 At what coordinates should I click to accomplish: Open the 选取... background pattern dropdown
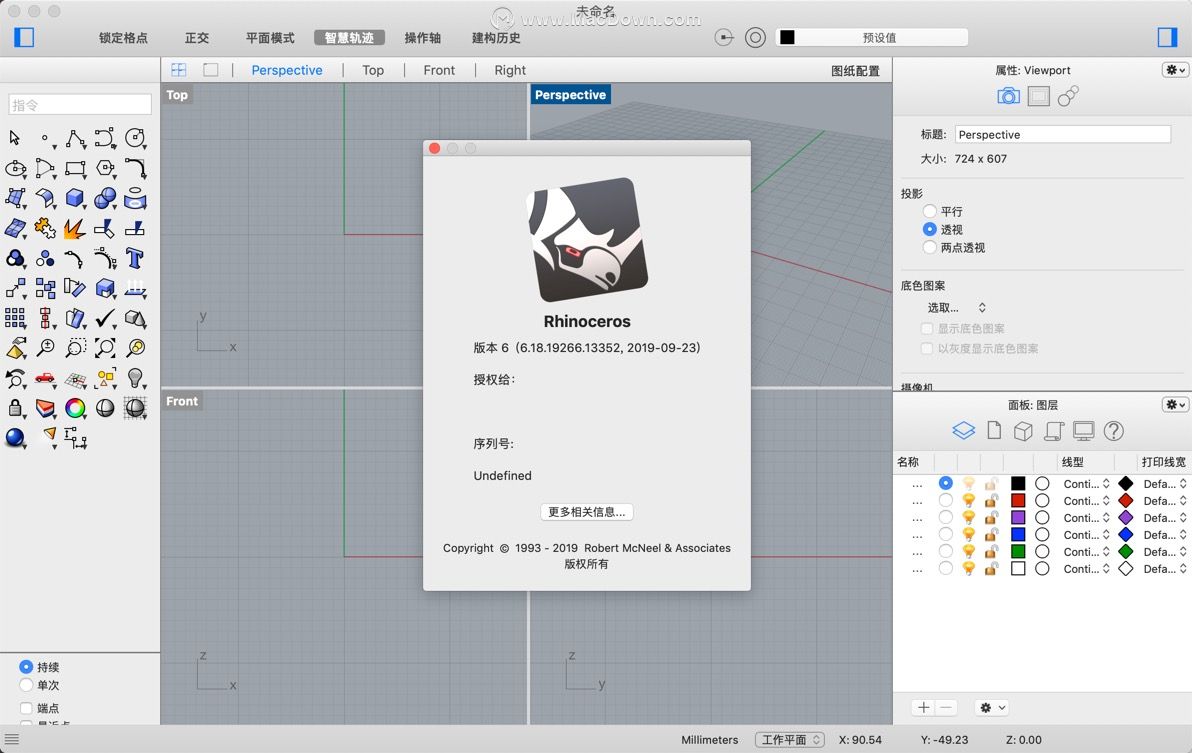pyautogui.click(x=956, y=308)
